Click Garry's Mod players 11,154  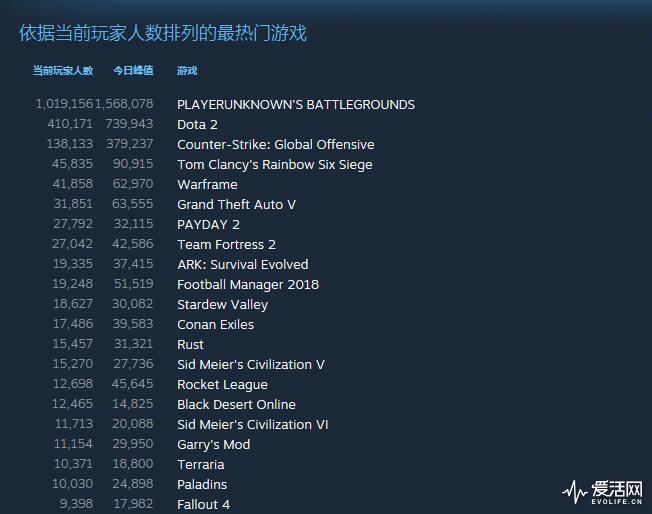point(73,444)
